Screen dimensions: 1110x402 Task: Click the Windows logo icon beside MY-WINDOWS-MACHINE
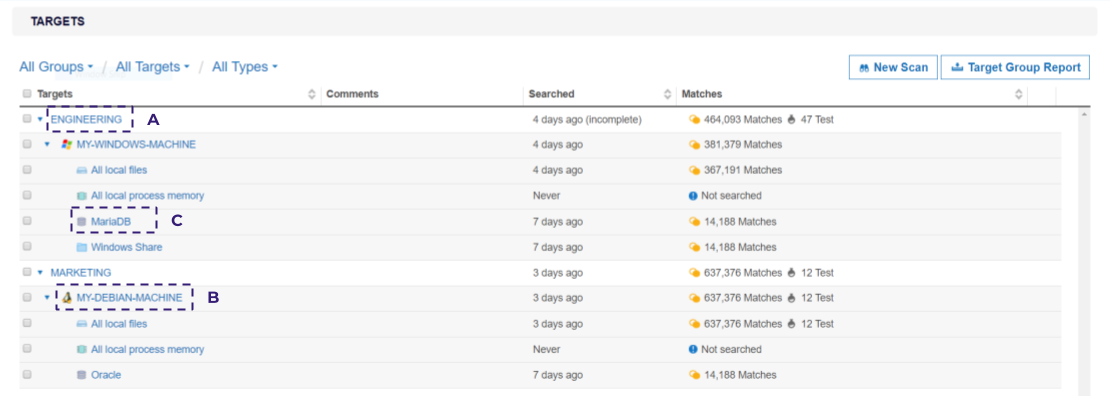(x=67, y=145)
